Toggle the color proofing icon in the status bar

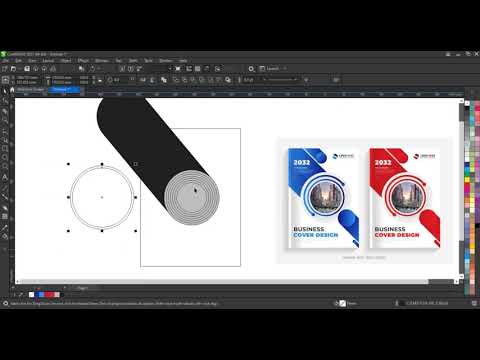point(342,303)
